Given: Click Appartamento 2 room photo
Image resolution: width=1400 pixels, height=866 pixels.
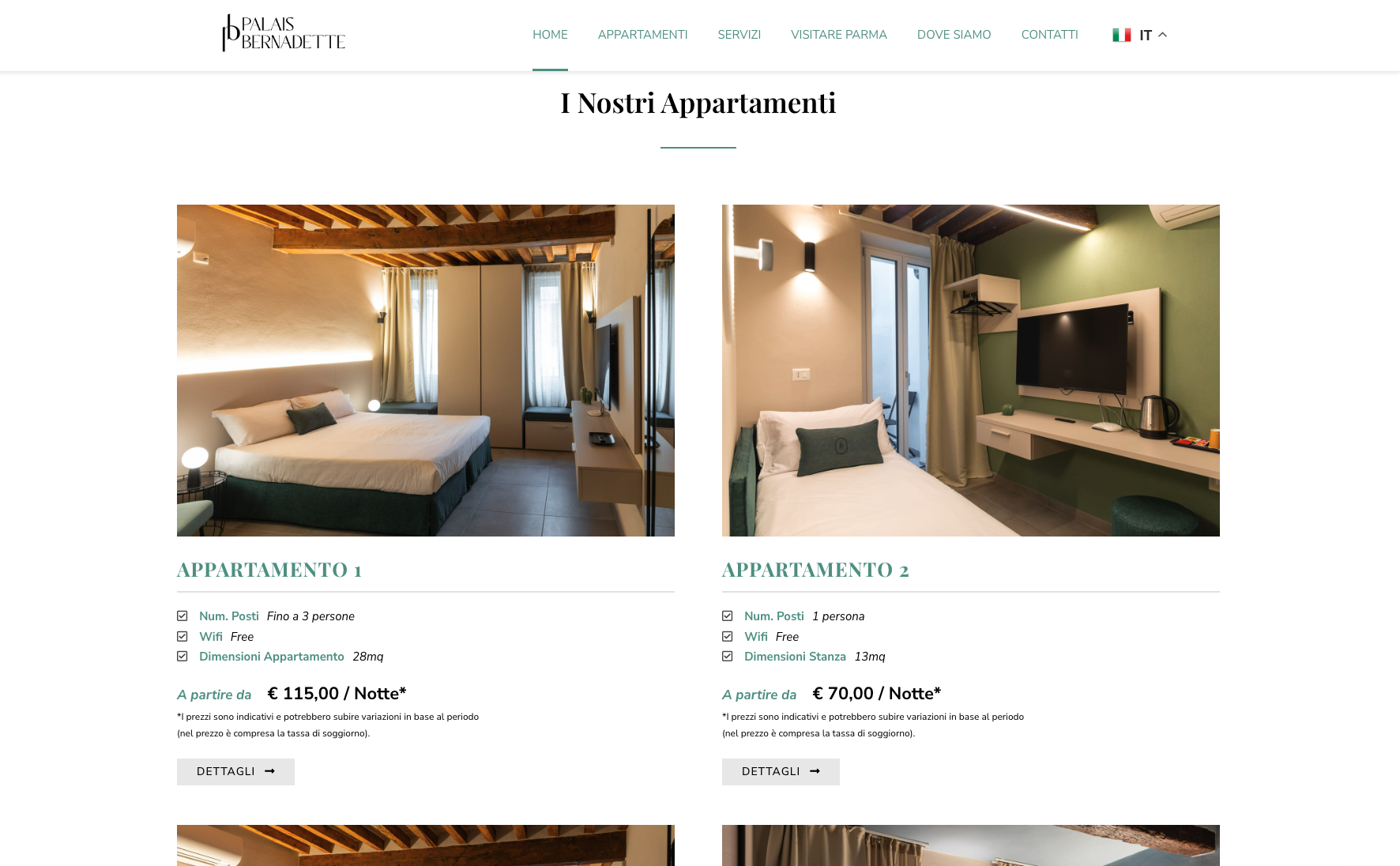Looking at the screenshot, I should pos(971,371).
